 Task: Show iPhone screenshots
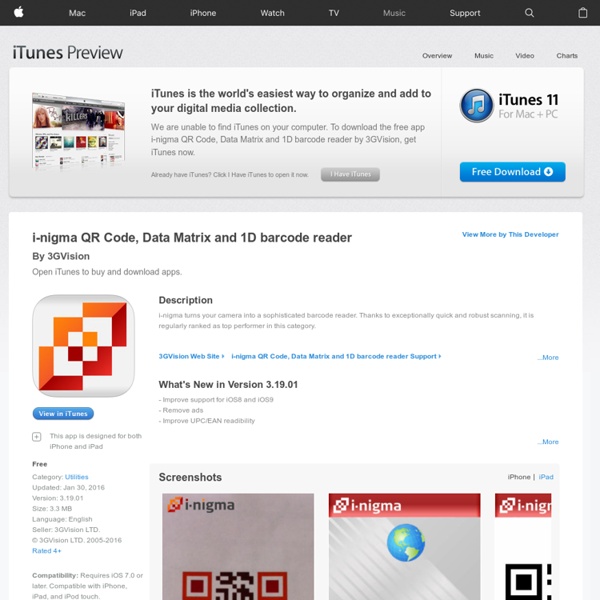tap(519, 477)
